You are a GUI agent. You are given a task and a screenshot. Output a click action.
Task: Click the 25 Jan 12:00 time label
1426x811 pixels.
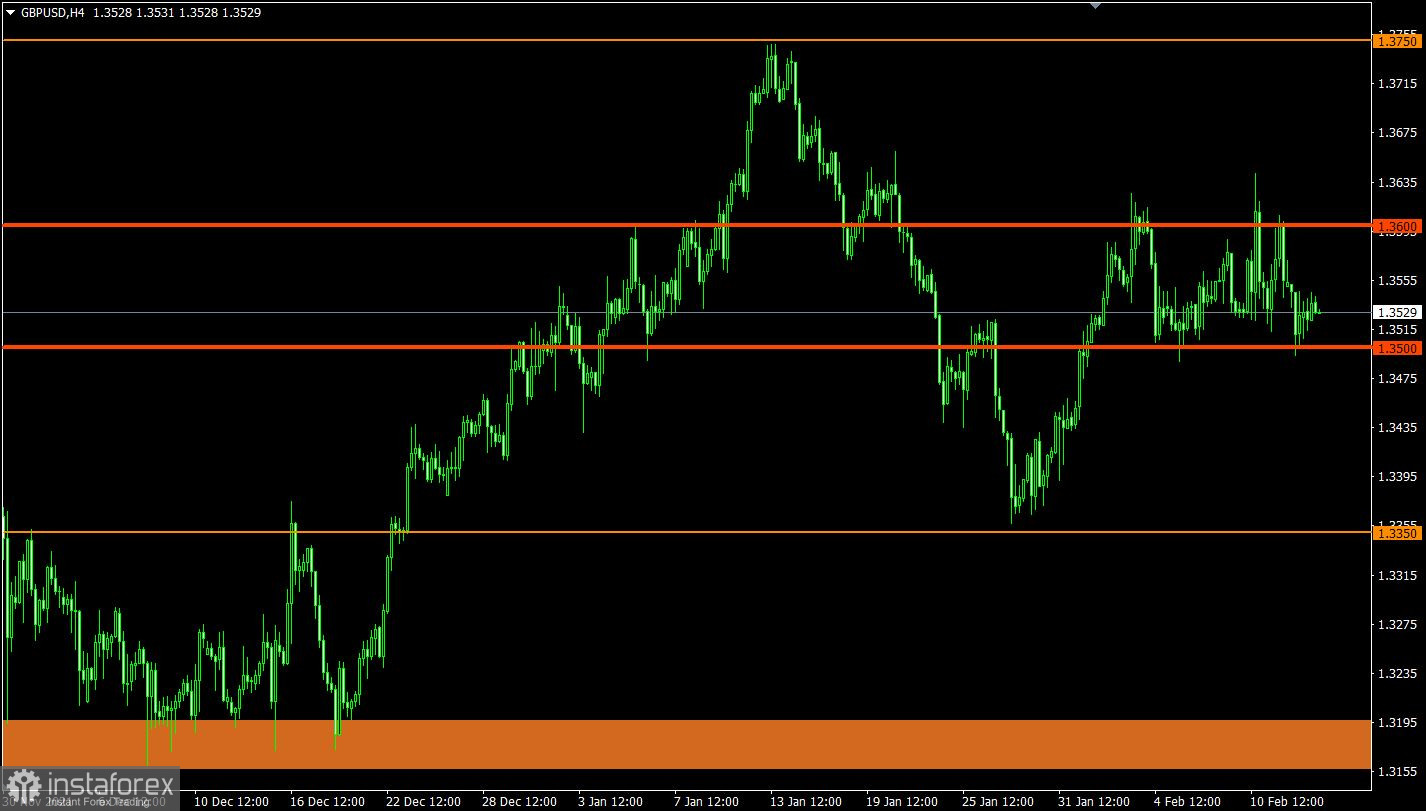[x=998, y=802]
